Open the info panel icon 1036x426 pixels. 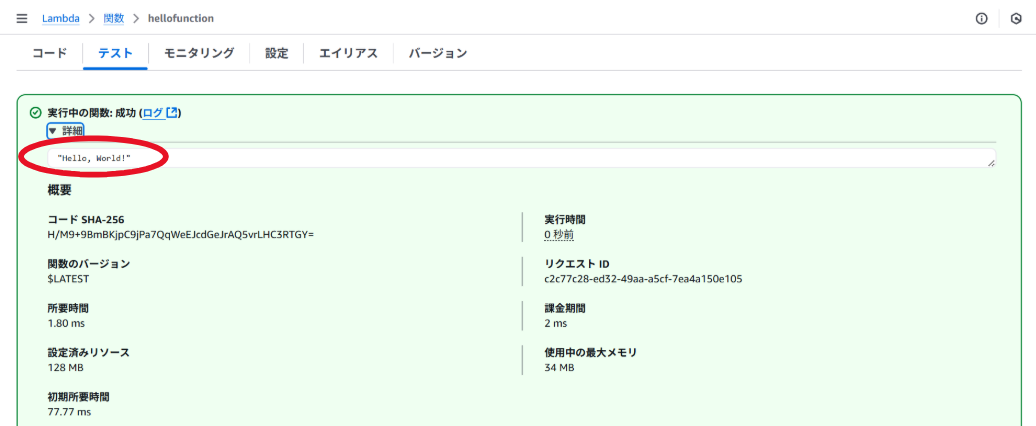tap(982, 18)
